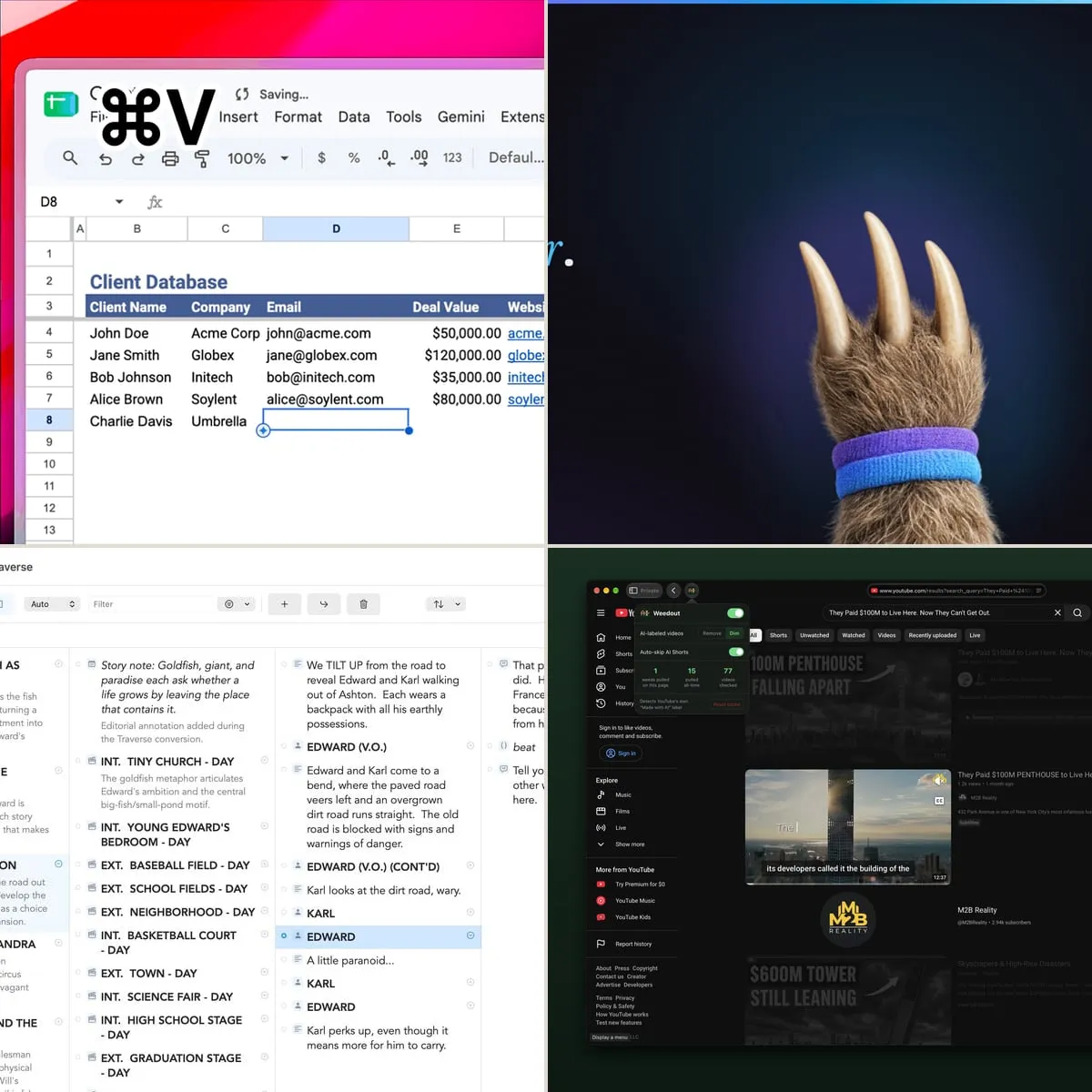The width and height of the screenshot is (1092, 1092).
Task: Select row 10 header in Sheets
Action: (49, 464)
